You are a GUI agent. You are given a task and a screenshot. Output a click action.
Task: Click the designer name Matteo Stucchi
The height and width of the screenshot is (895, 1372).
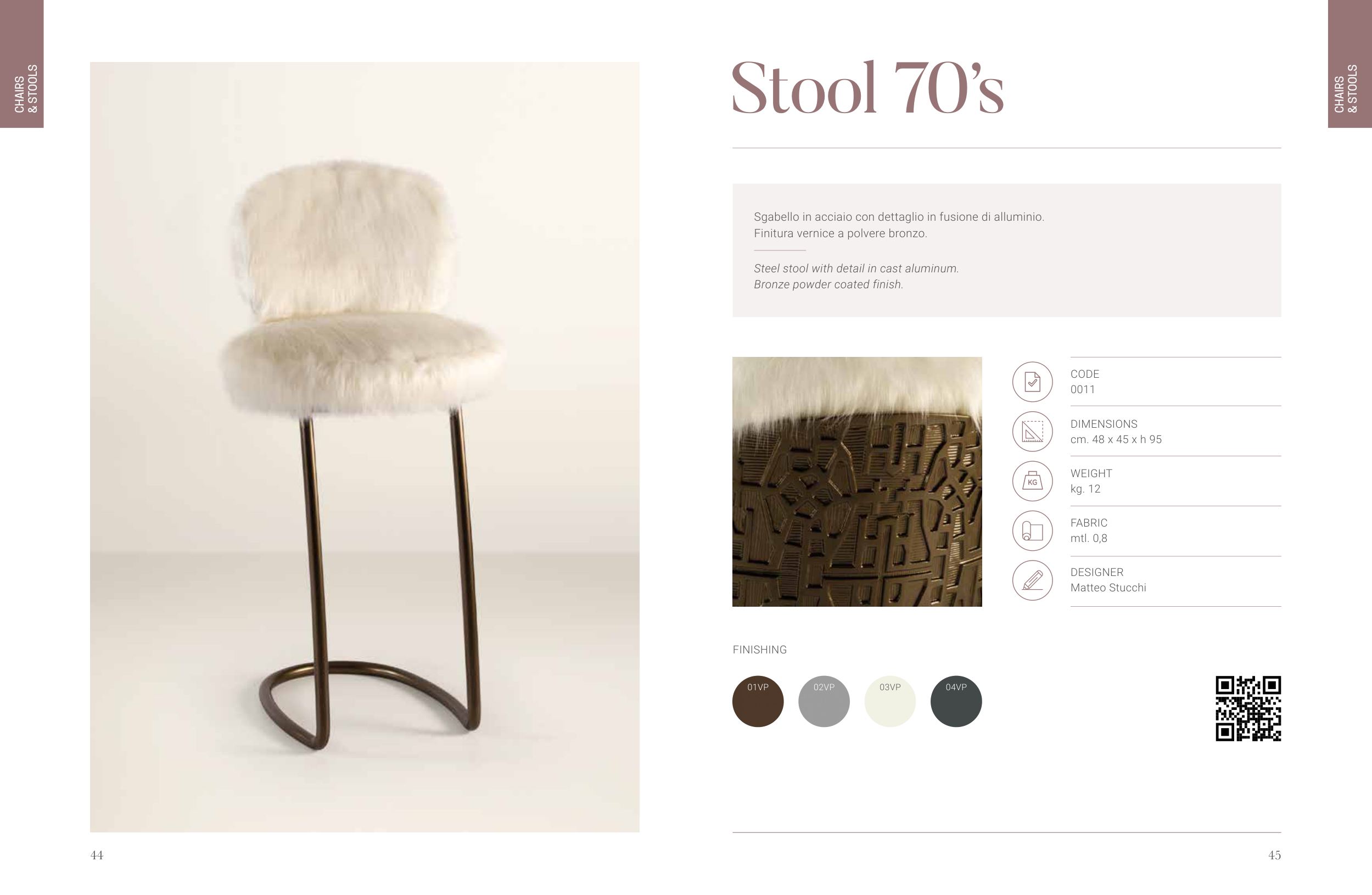[1108, 588]
